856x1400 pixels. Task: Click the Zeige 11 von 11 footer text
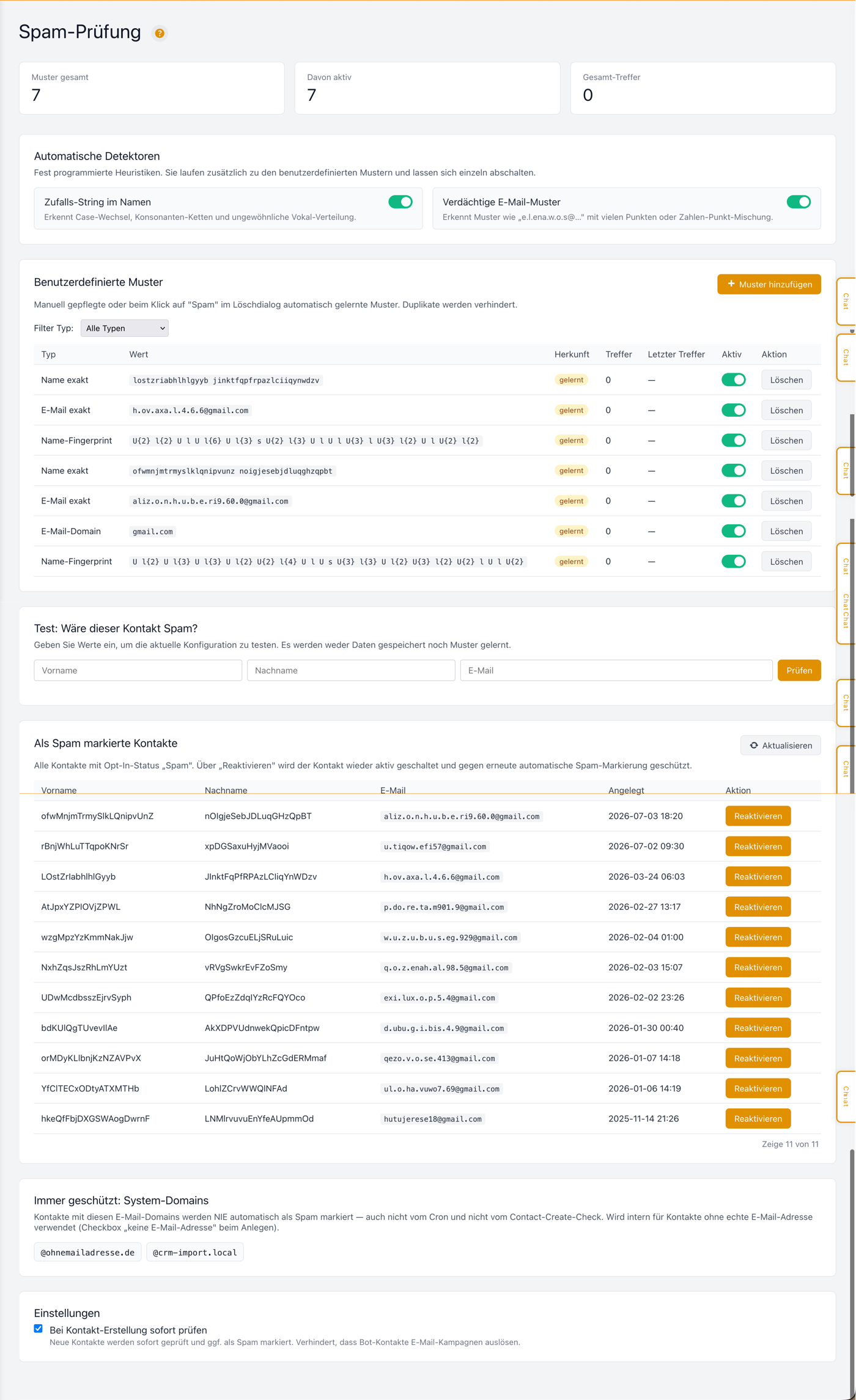coord(790,1144)
